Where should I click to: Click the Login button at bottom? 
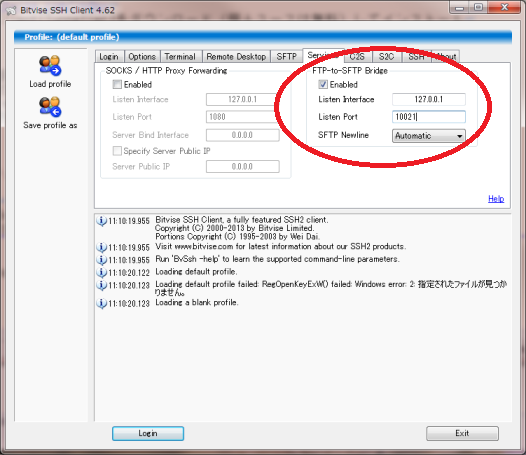148,434
